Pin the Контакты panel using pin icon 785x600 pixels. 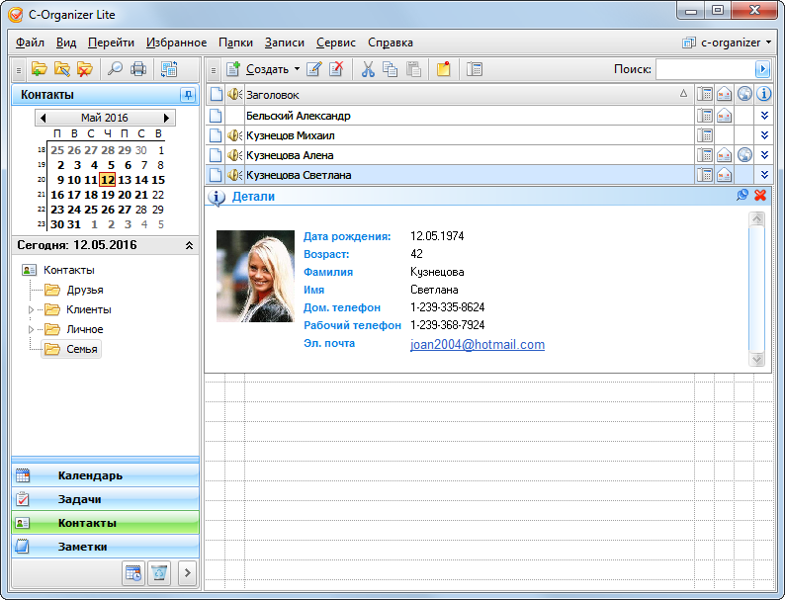(187, 95)
